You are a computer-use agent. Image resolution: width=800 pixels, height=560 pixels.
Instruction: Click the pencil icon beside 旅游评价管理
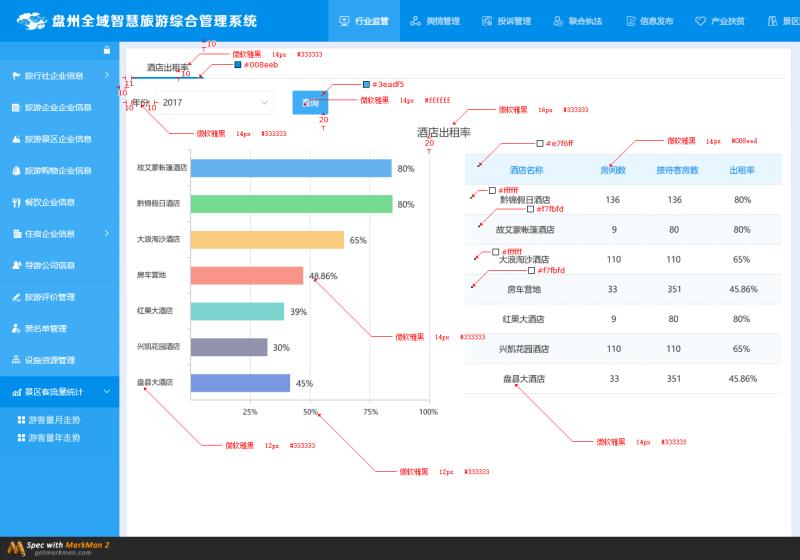pyautogui.click(x=15, y=297)
